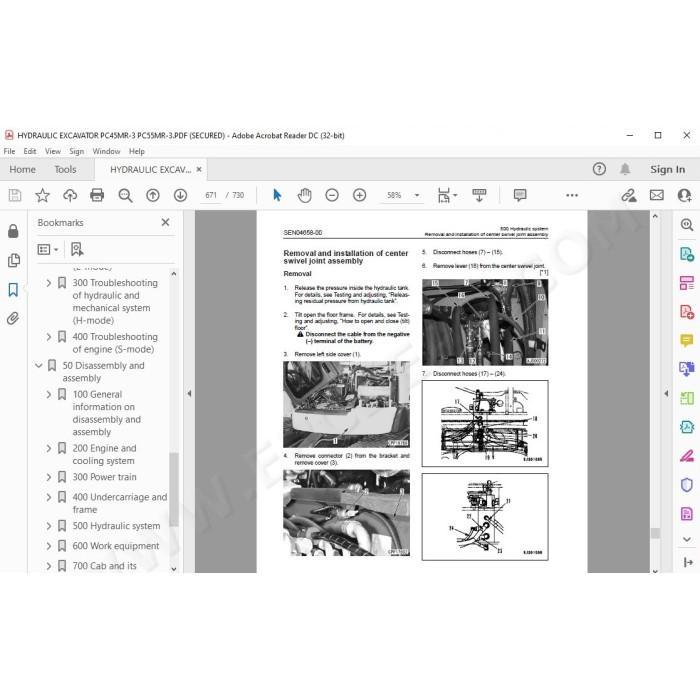Expand 300 Power train bookmark

click(49, 477)
